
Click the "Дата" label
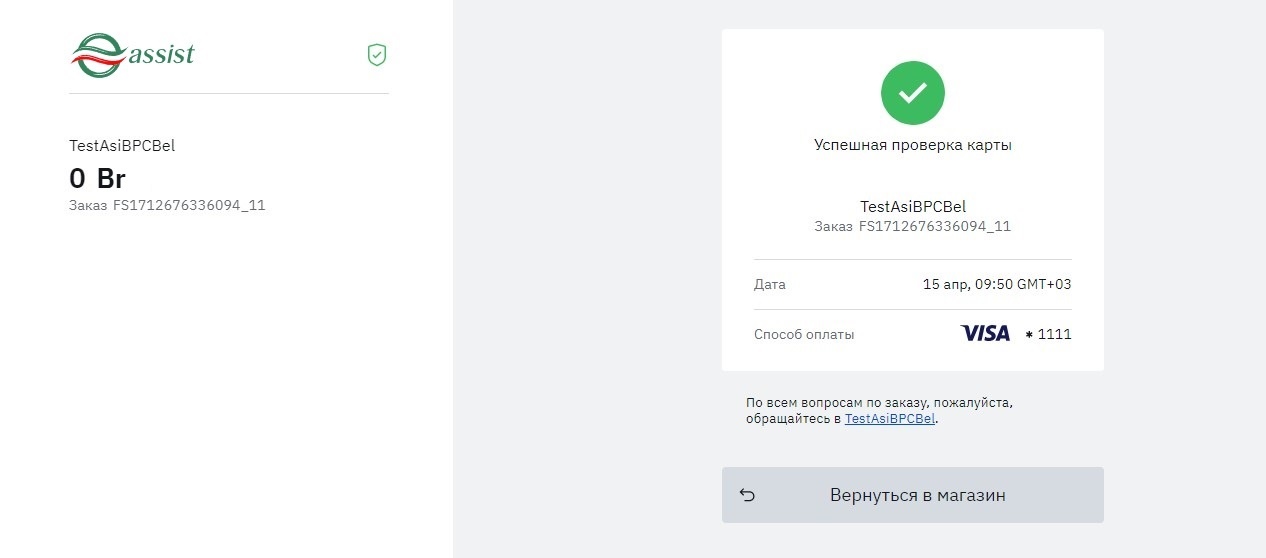click(x=769, y=285)
